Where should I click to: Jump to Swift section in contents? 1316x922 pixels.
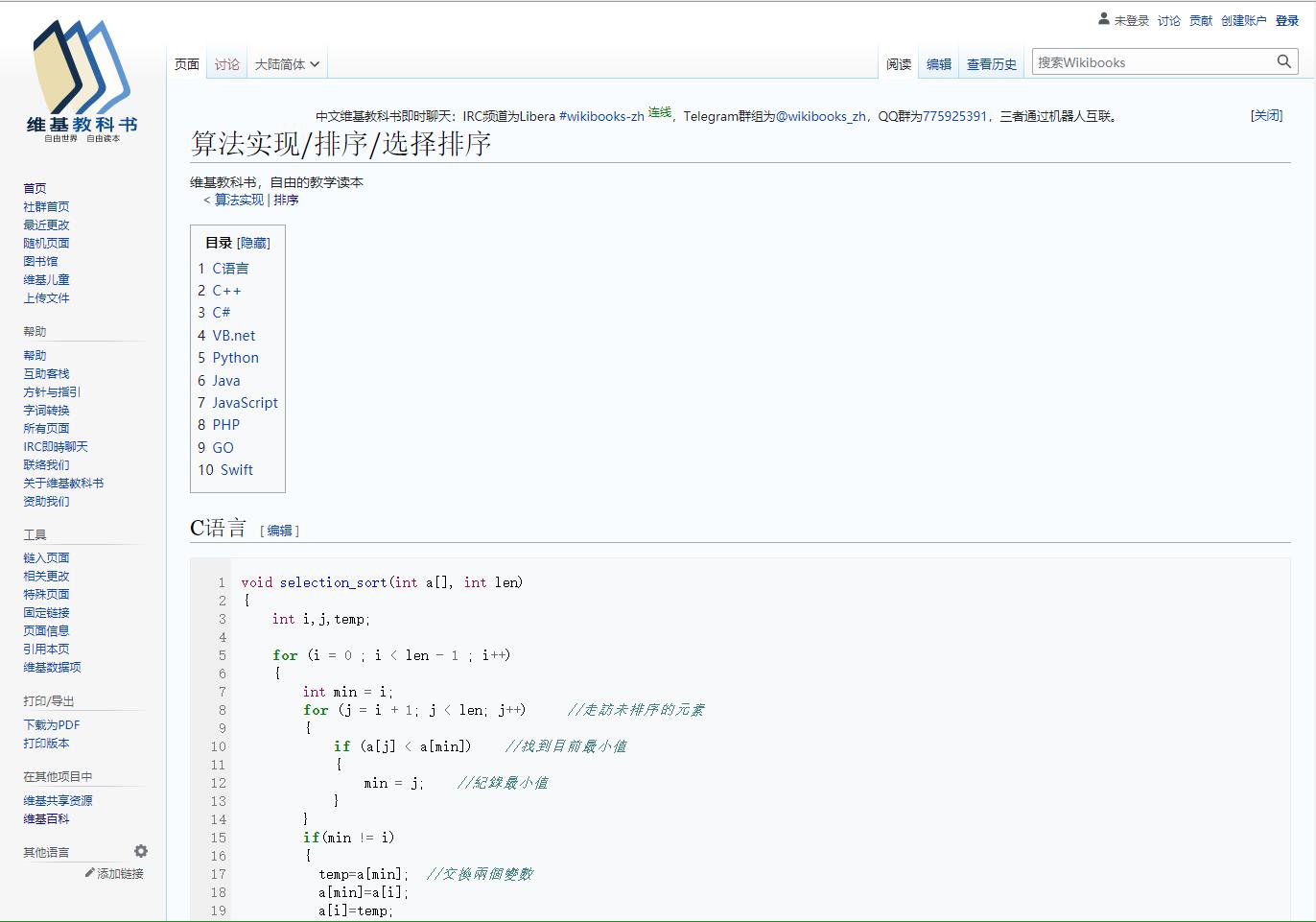[x=237, y=470]
